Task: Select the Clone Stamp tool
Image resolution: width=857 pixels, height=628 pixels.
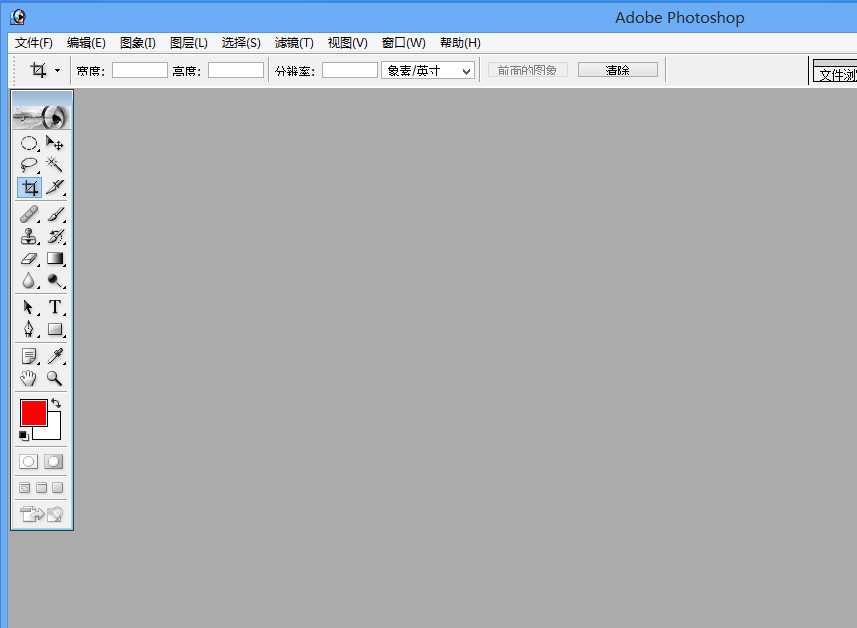Action: point(29,236)
